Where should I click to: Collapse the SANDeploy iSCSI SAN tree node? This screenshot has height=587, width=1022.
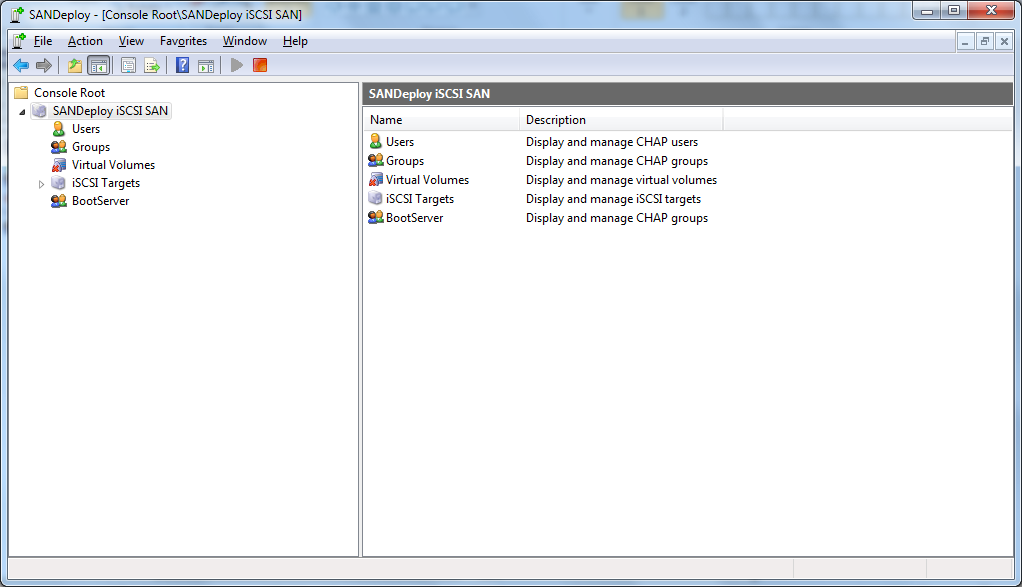(22, 111)
